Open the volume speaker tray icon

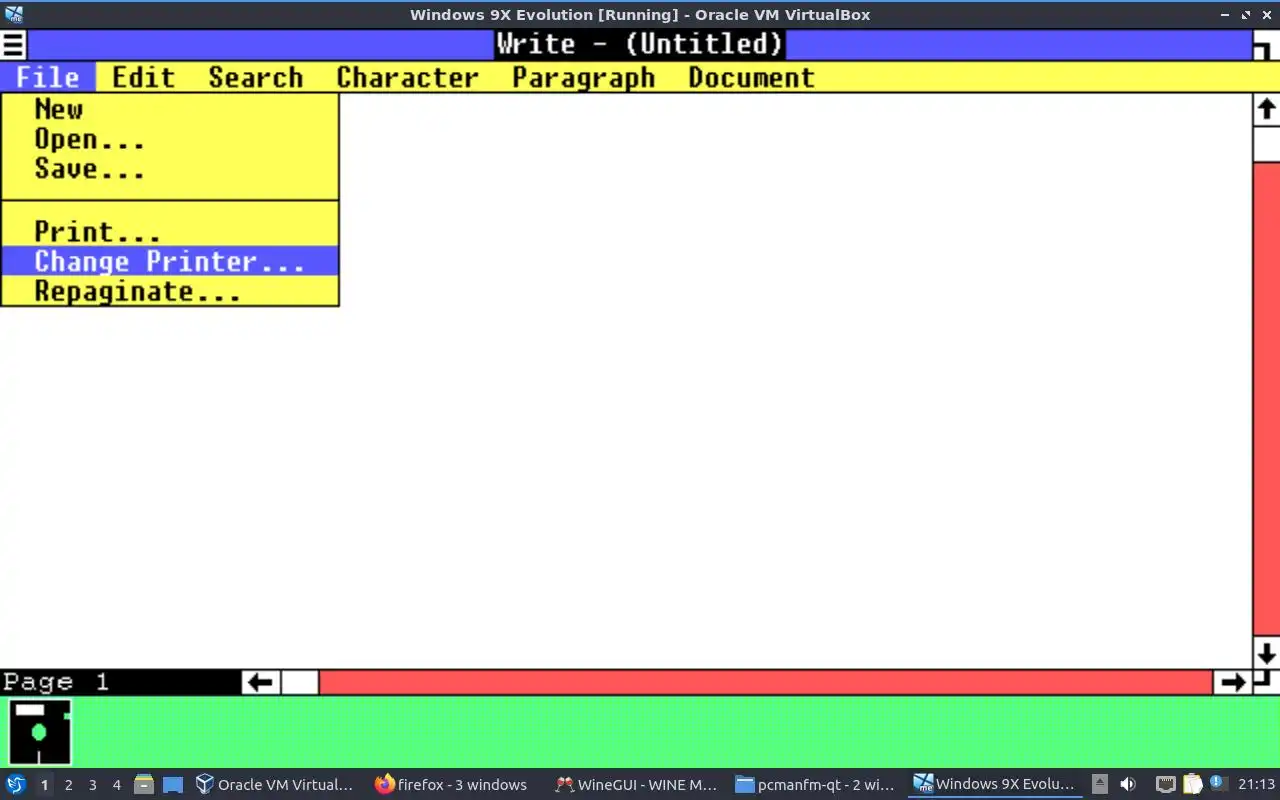(1128, 785)
